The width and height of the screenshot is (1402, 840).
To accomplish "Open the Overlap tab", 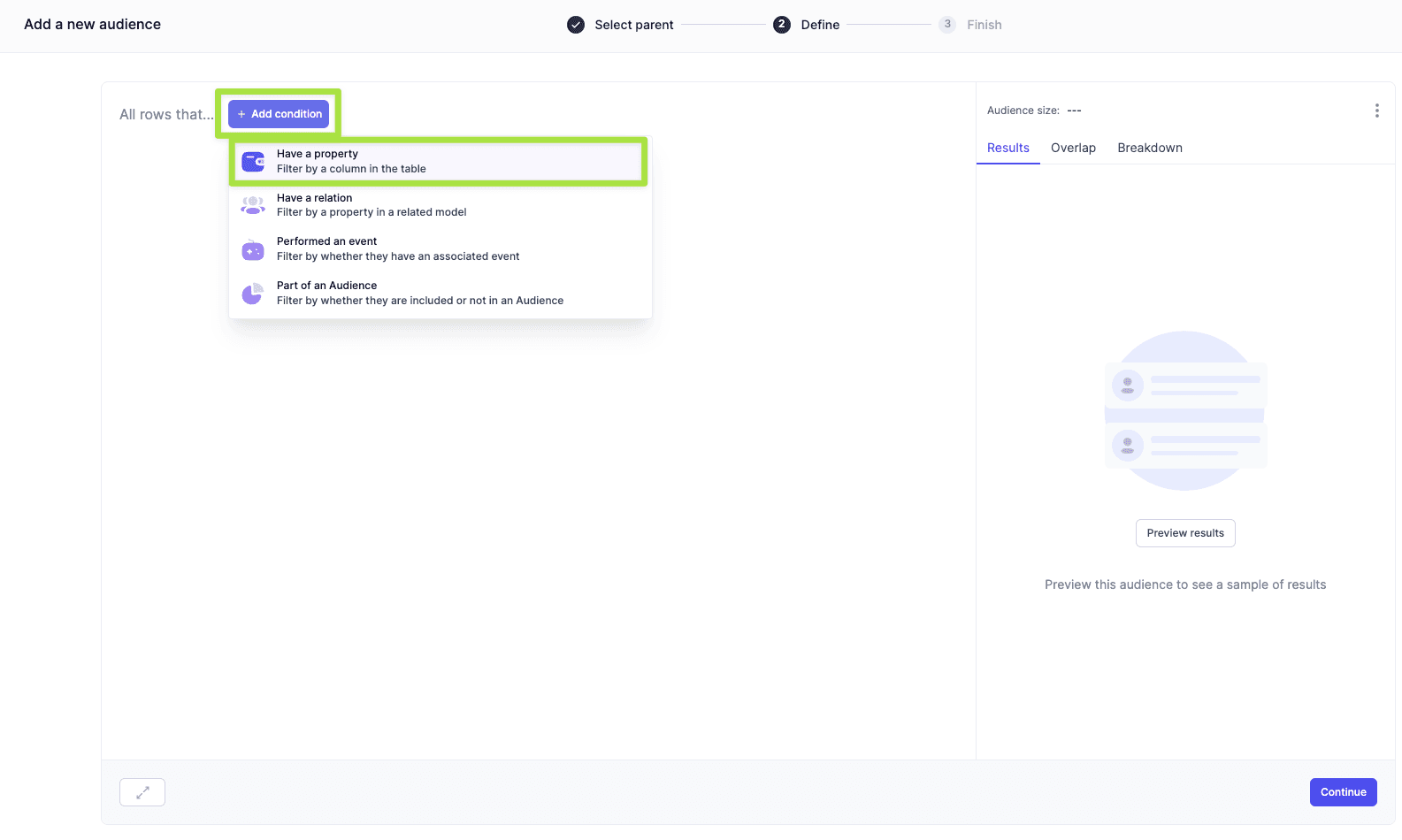I will click(1073, 148).
